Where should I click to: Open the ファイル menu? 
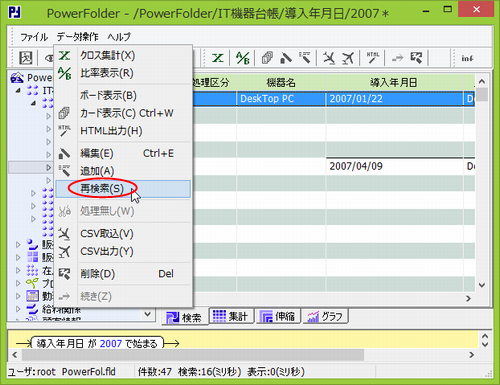tap(34, 37)
